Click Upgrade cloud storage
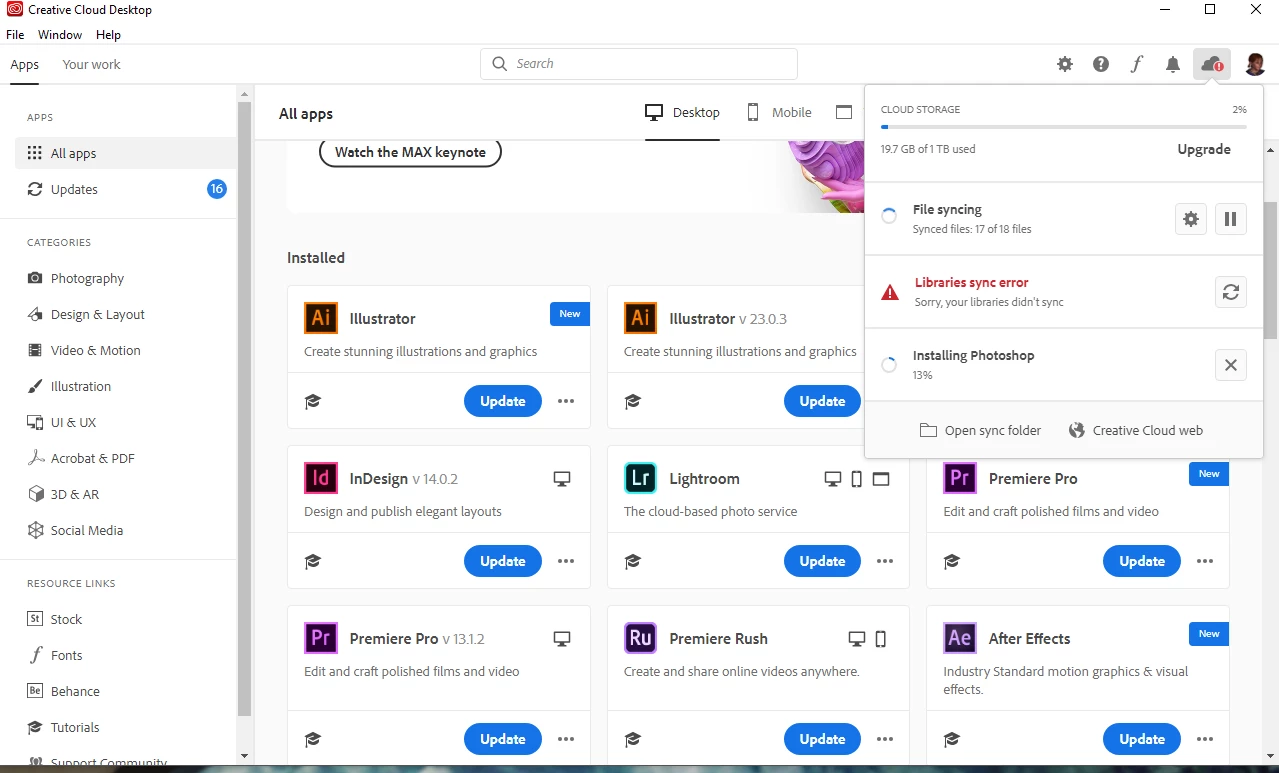 tap(1204, 149)
